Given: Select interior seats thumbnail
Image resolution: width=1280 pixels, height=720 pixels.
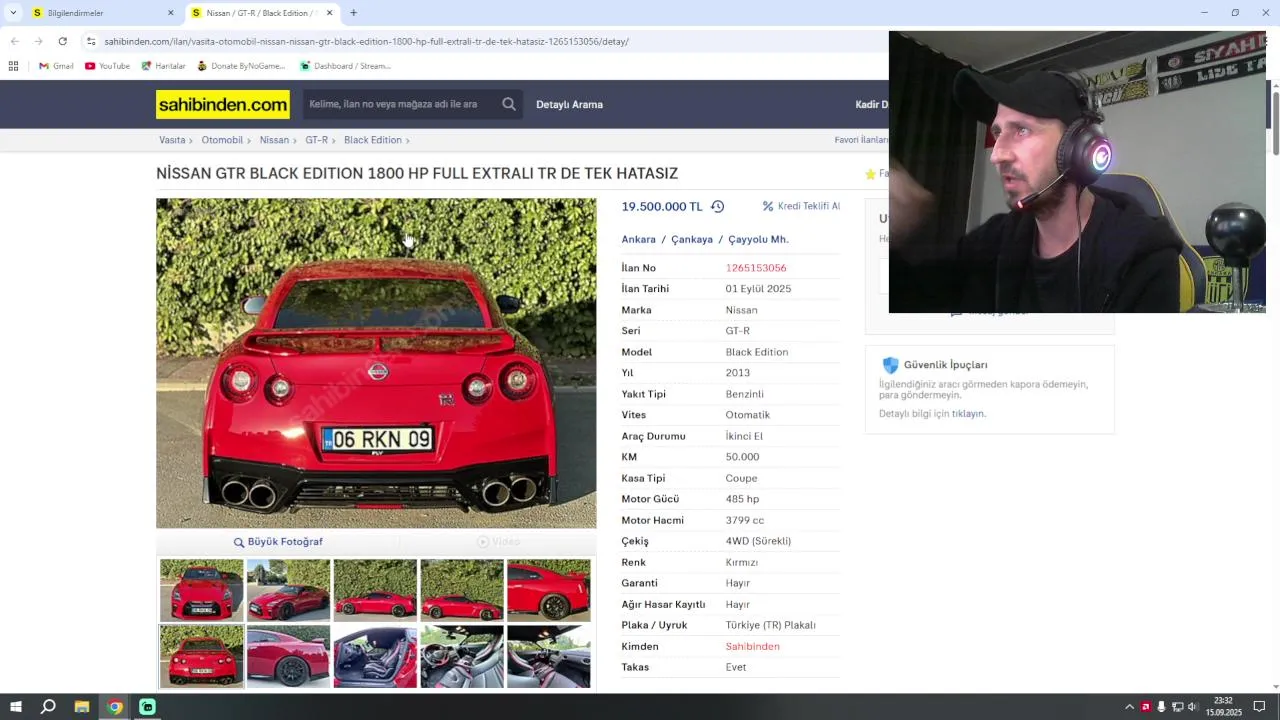Looking at the screenshot, I should tap(375, 656).
